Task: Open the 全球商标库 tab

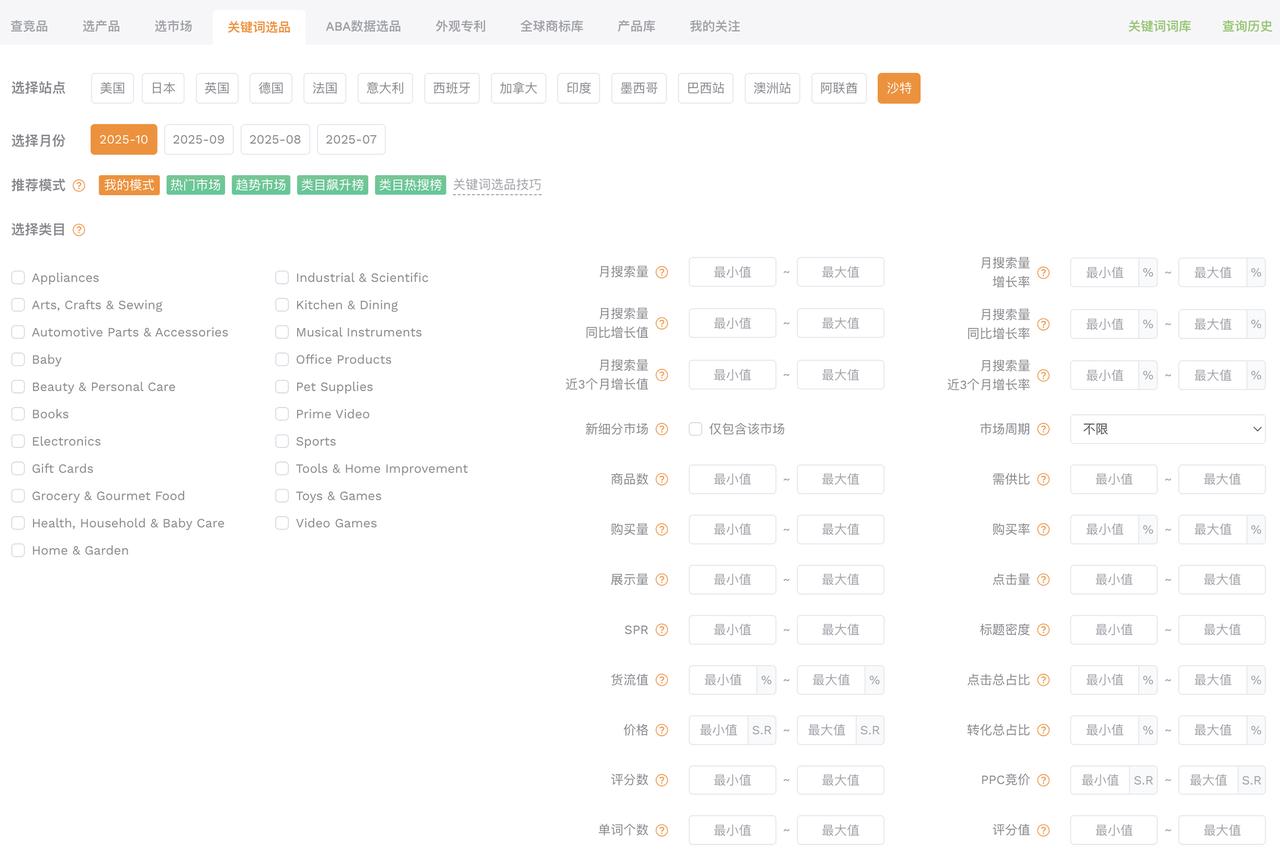Action: (551, 26)
